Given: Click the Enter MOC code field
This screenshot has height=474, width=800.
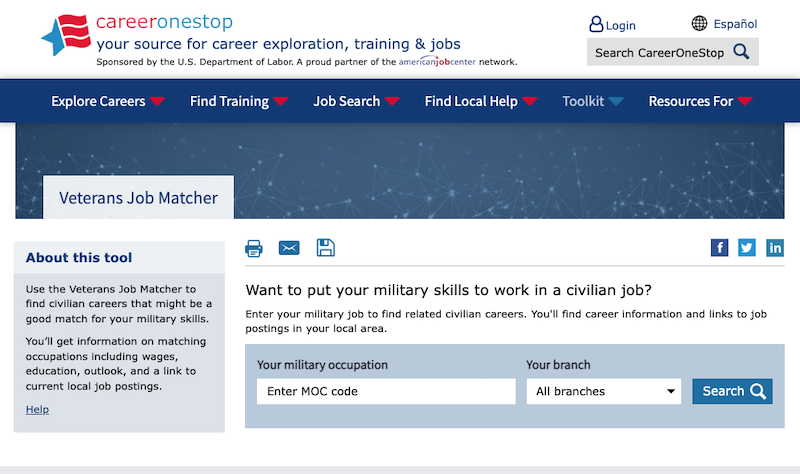Looking at the screenshot, I should point(386,391).
